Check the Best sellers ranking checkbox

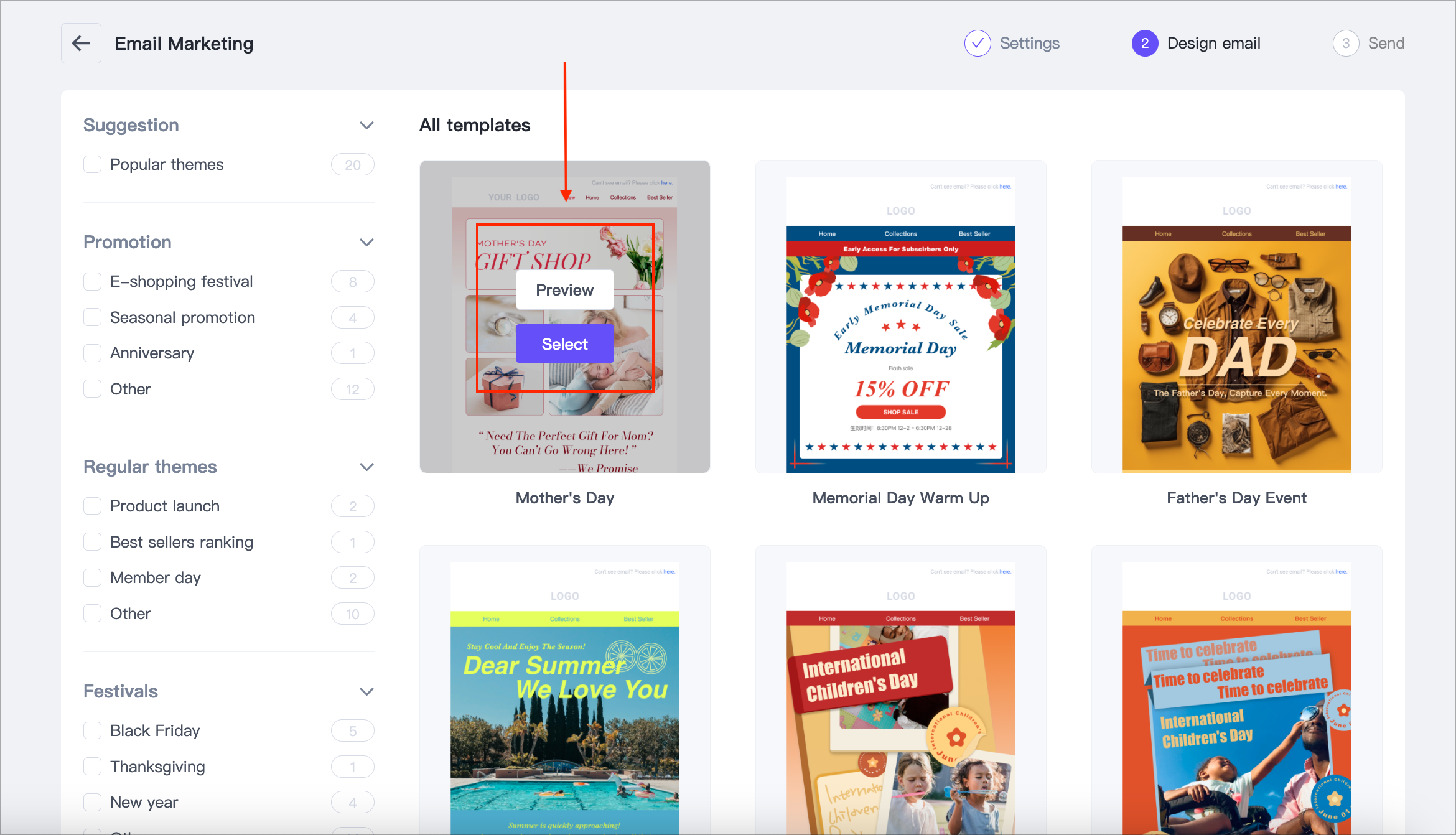coord(93,542)
